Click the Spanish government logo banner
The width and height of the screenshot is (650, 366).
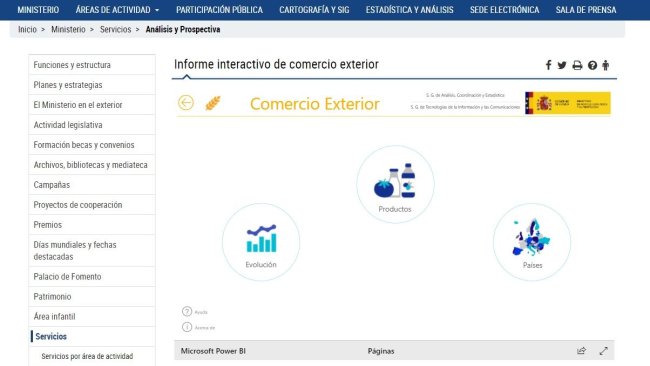coord(568,103)
